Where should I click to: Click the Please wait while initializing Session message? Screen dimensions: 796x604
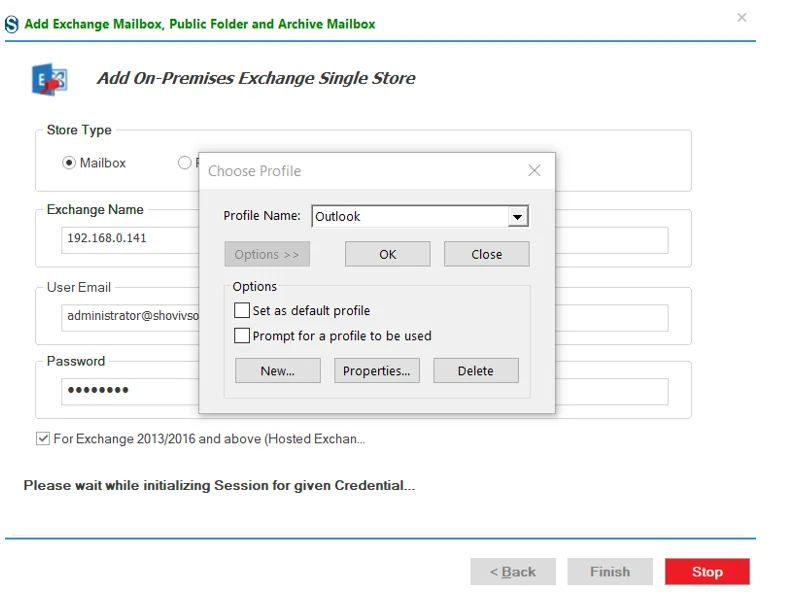click(x=219, y=485)
